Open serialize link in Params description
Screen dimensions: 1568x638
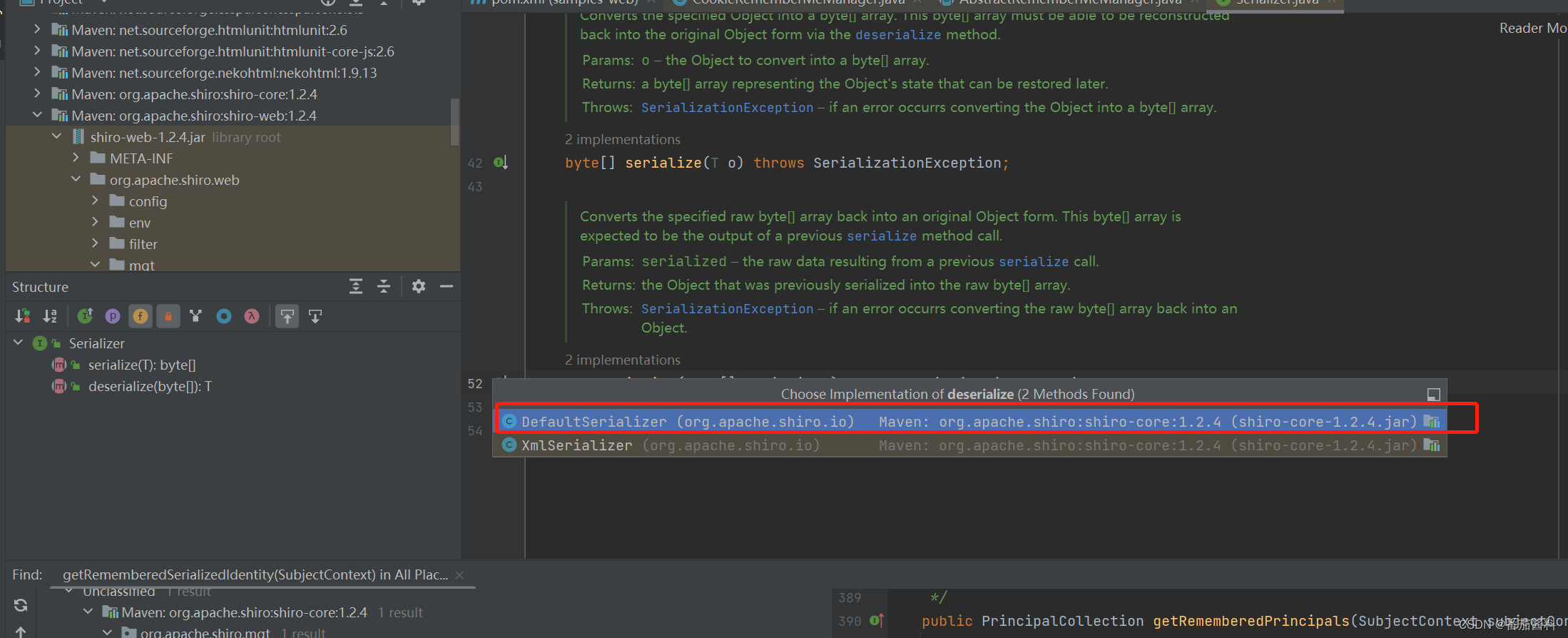click(x=1034, y=261)
